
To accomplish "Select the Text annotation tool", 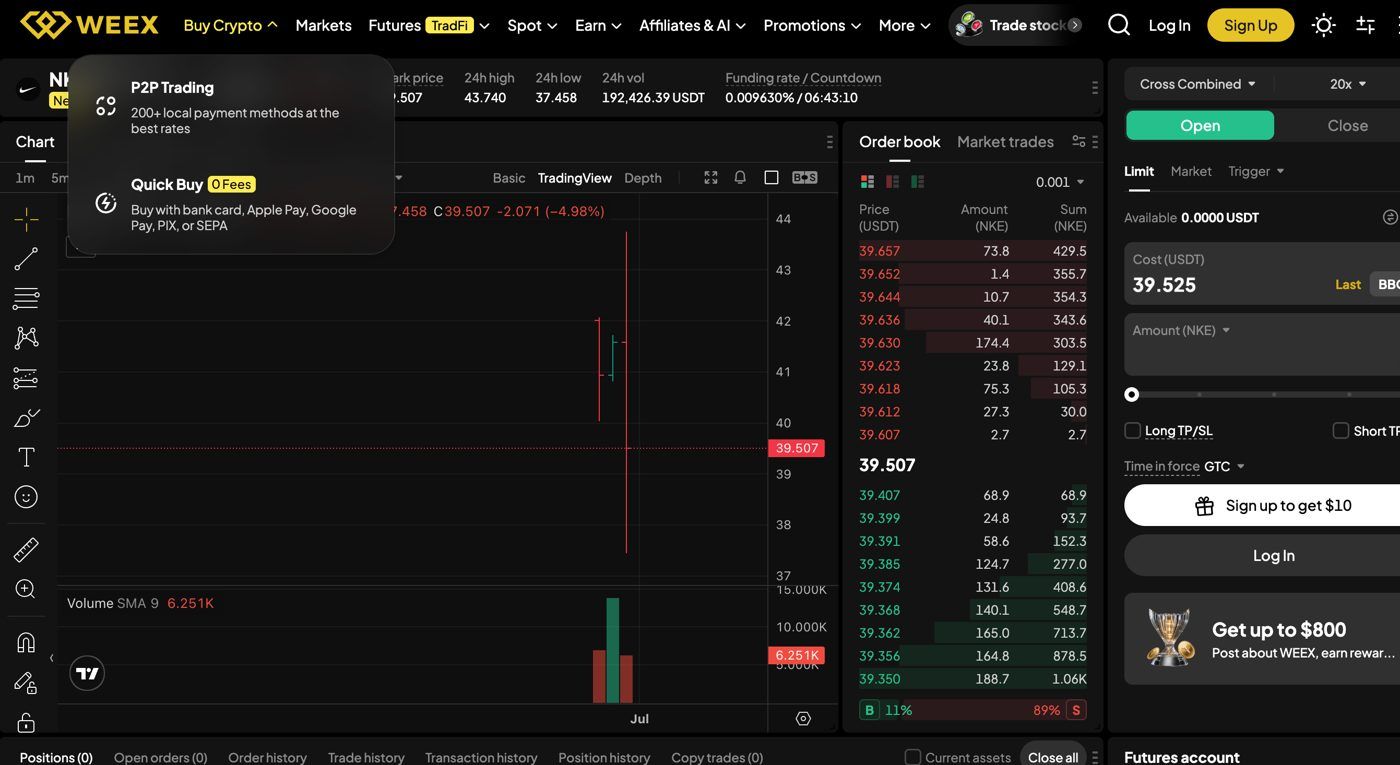I will [26, 457].
